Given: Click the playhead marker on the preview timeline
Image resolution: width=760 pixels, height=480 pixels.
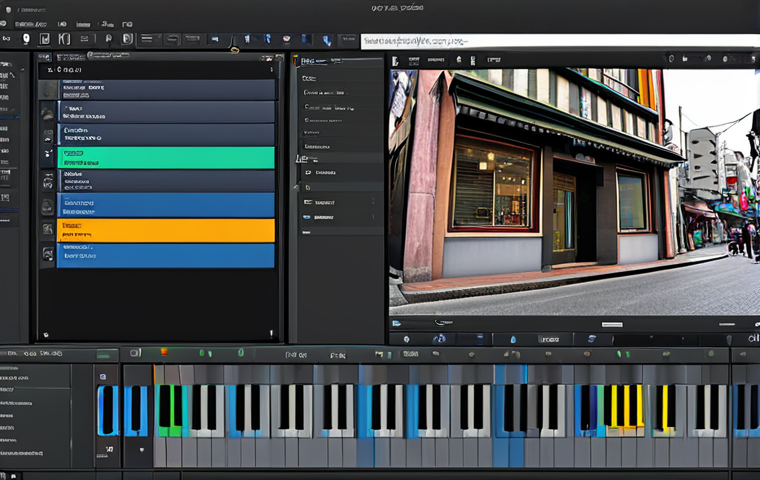Looking at the screenshot, I should pyautogui.click(x=729, y=340).
